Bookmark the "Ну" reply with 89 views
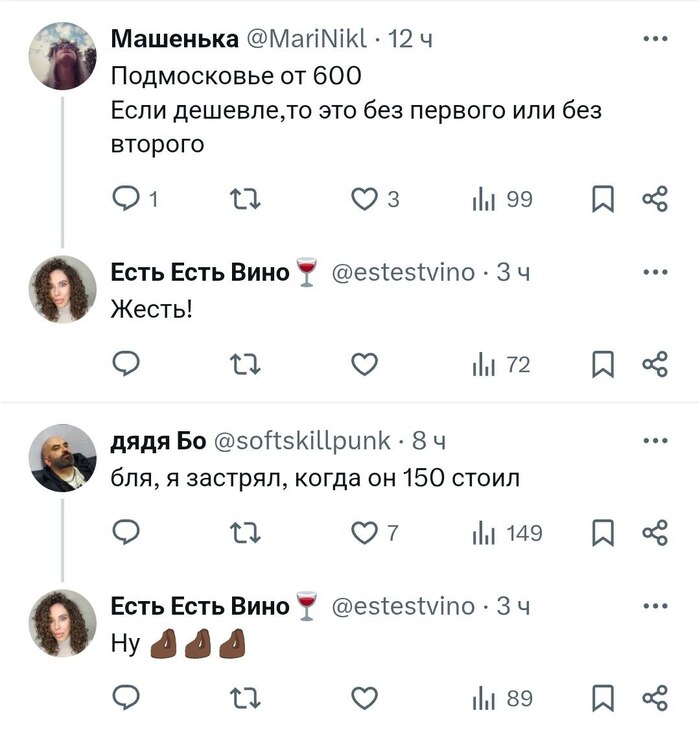 pos(603,698)
